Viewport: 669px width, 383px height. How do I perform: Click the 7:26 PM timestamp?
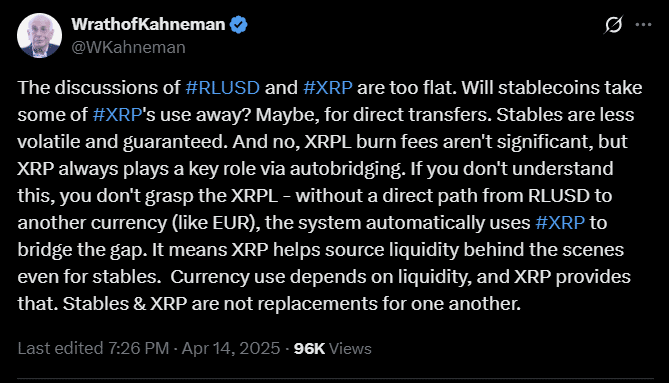tap(139, 348)
